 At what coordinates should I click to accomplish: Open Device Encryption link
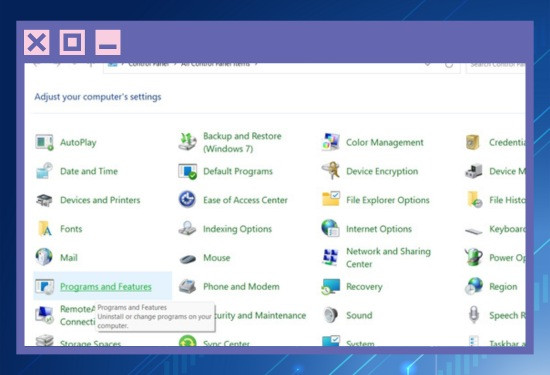coord(382,171)
